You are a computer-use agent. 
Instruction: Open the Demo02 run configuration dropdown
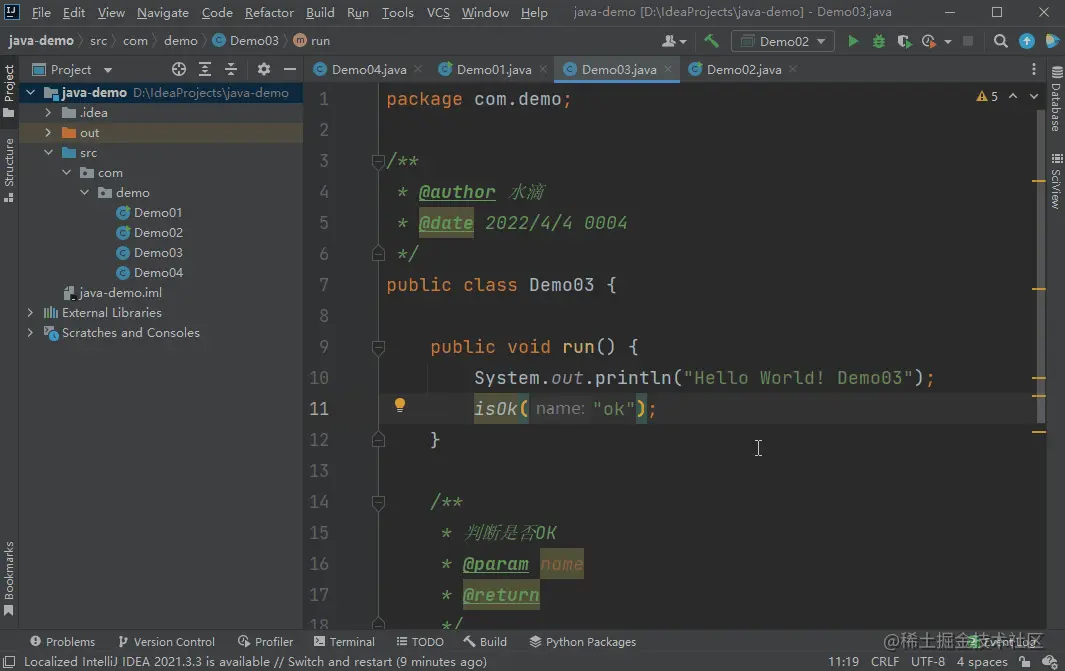coord(783,41)
